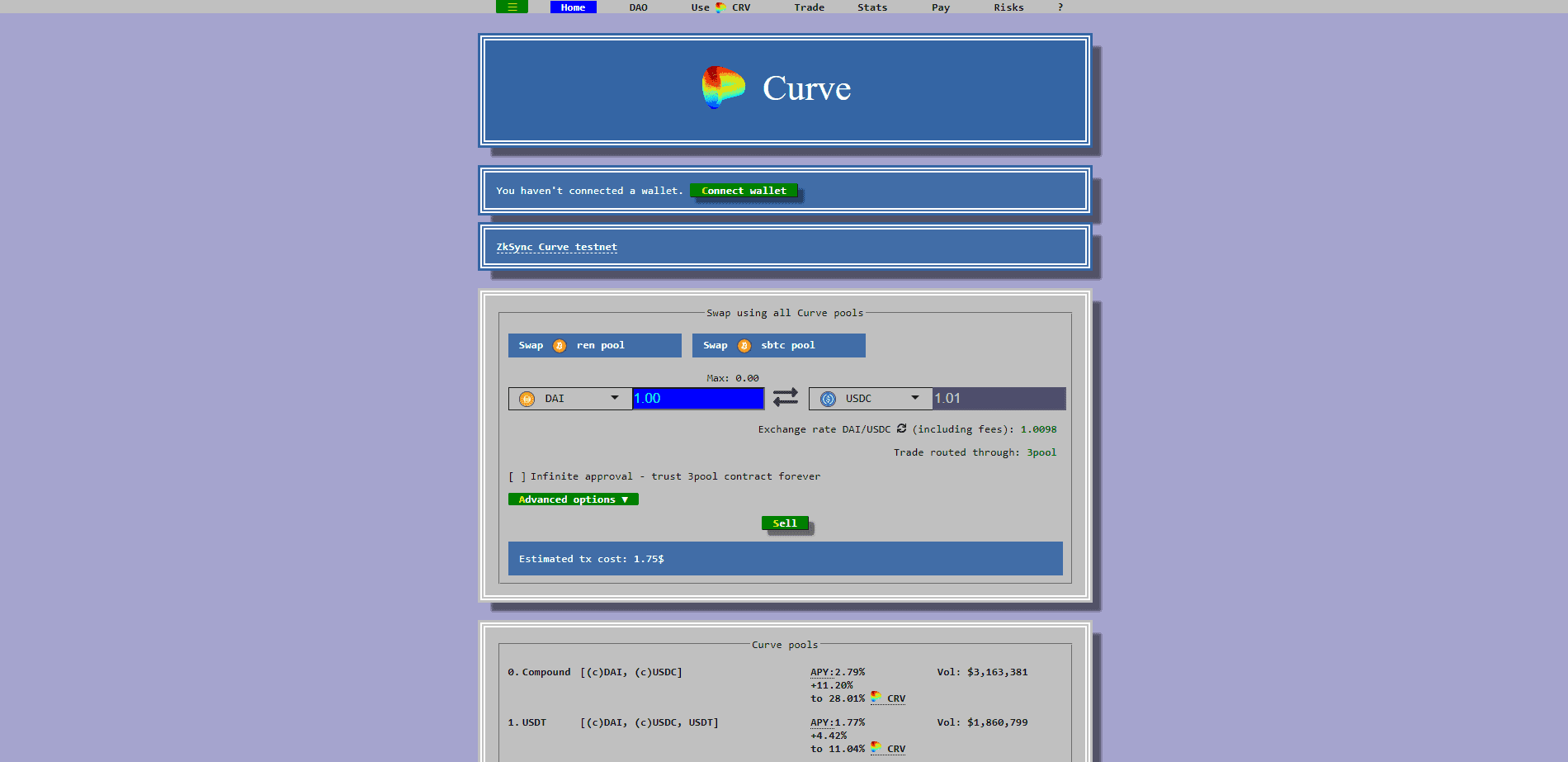
Task: Click the swap direction arrows icon
Action: [x=786, y=398]
